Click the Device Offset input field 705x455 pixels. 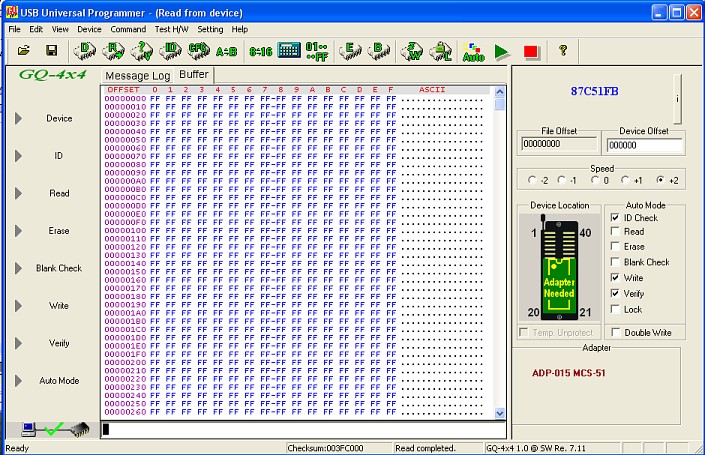[644, 145]
